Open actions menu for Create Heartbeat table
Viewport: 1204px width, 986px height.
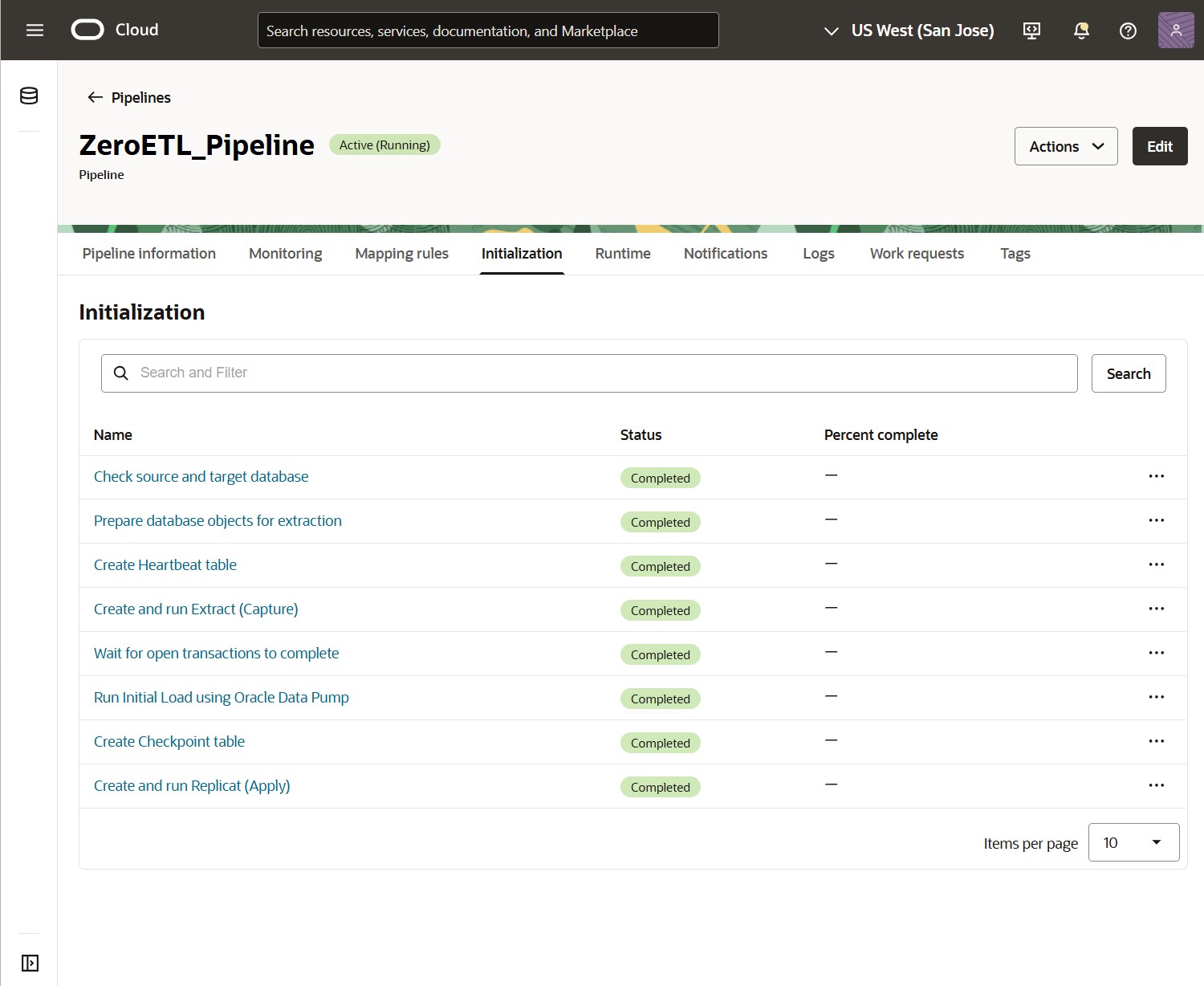1157,564
